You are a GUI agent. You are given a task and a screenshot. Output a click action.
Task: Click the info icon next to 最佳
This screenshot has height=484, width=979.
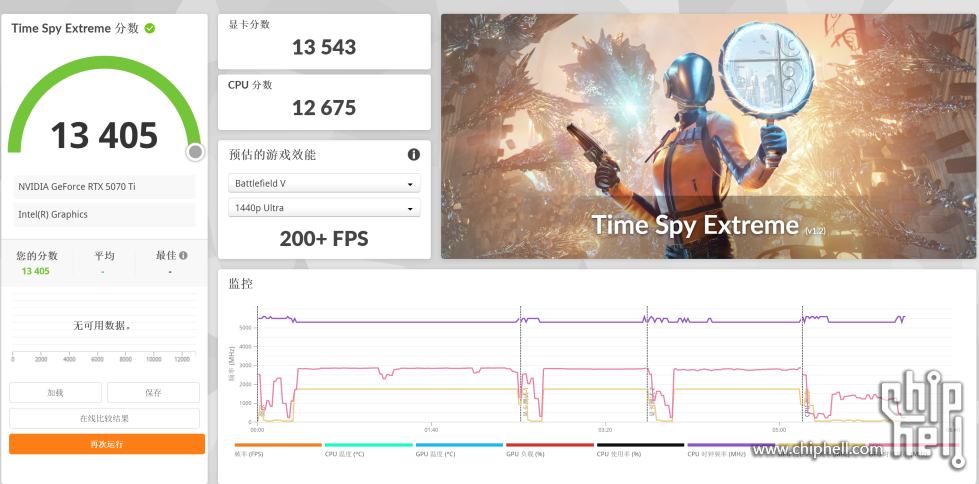(x=183, y=255)
